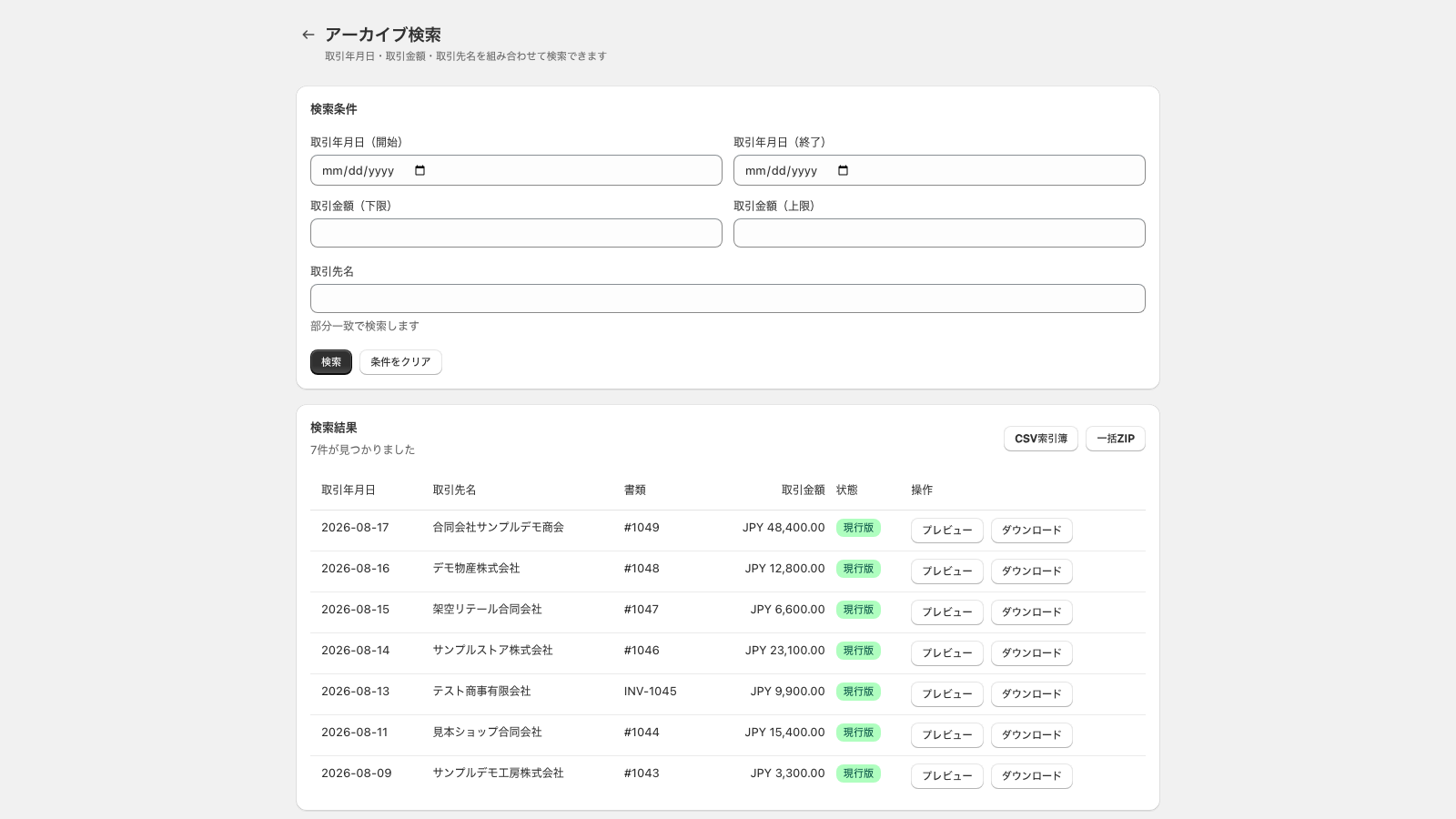Preview document INV-1045
The image size is (1456, 819).
947,694
